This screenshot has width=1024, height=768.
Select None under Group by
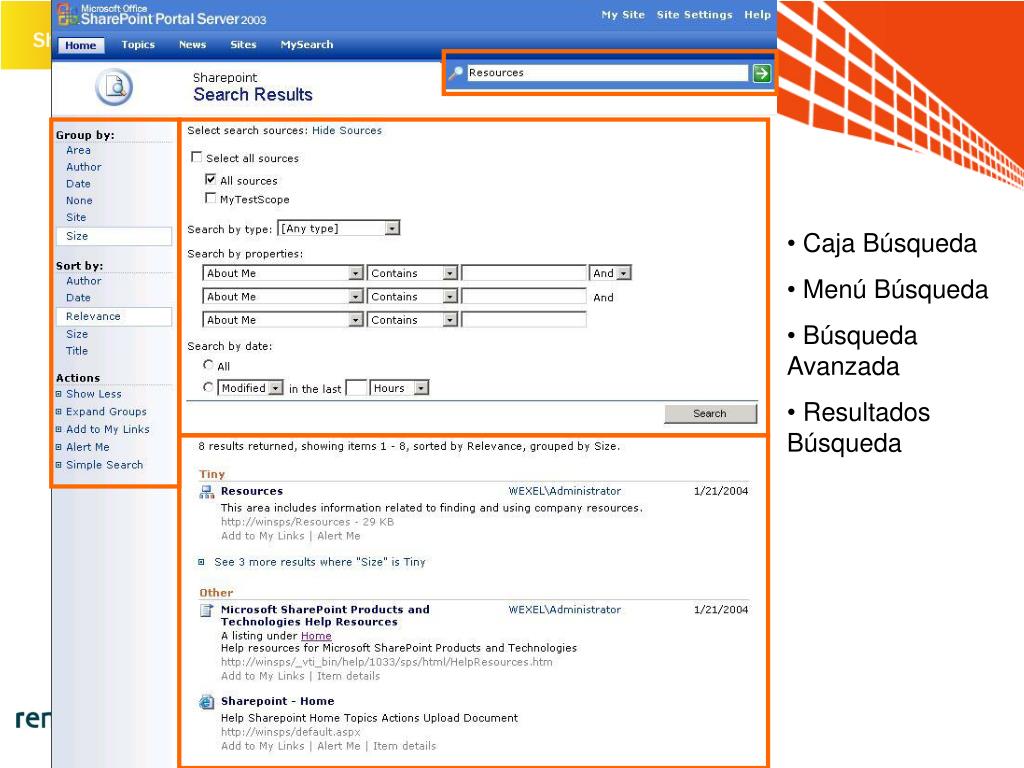(79, 201)
